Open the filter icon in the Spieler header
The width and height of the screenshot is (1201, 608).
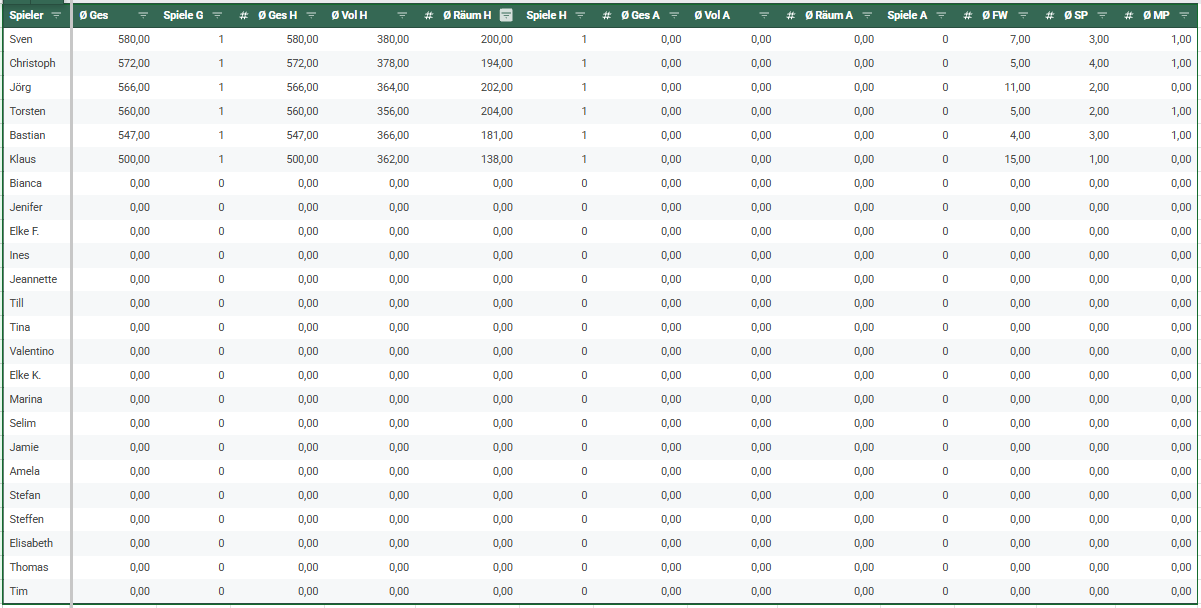click(x=56, y=15)
